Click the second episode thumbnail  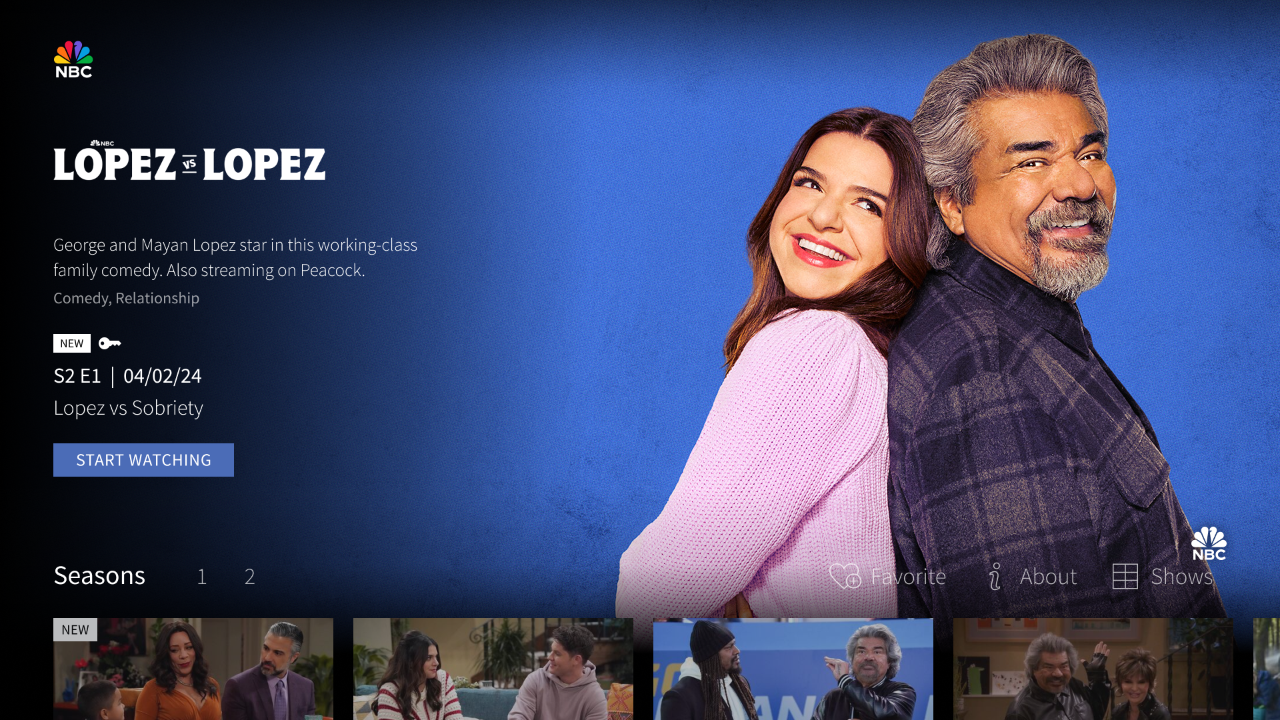(493, 668)
